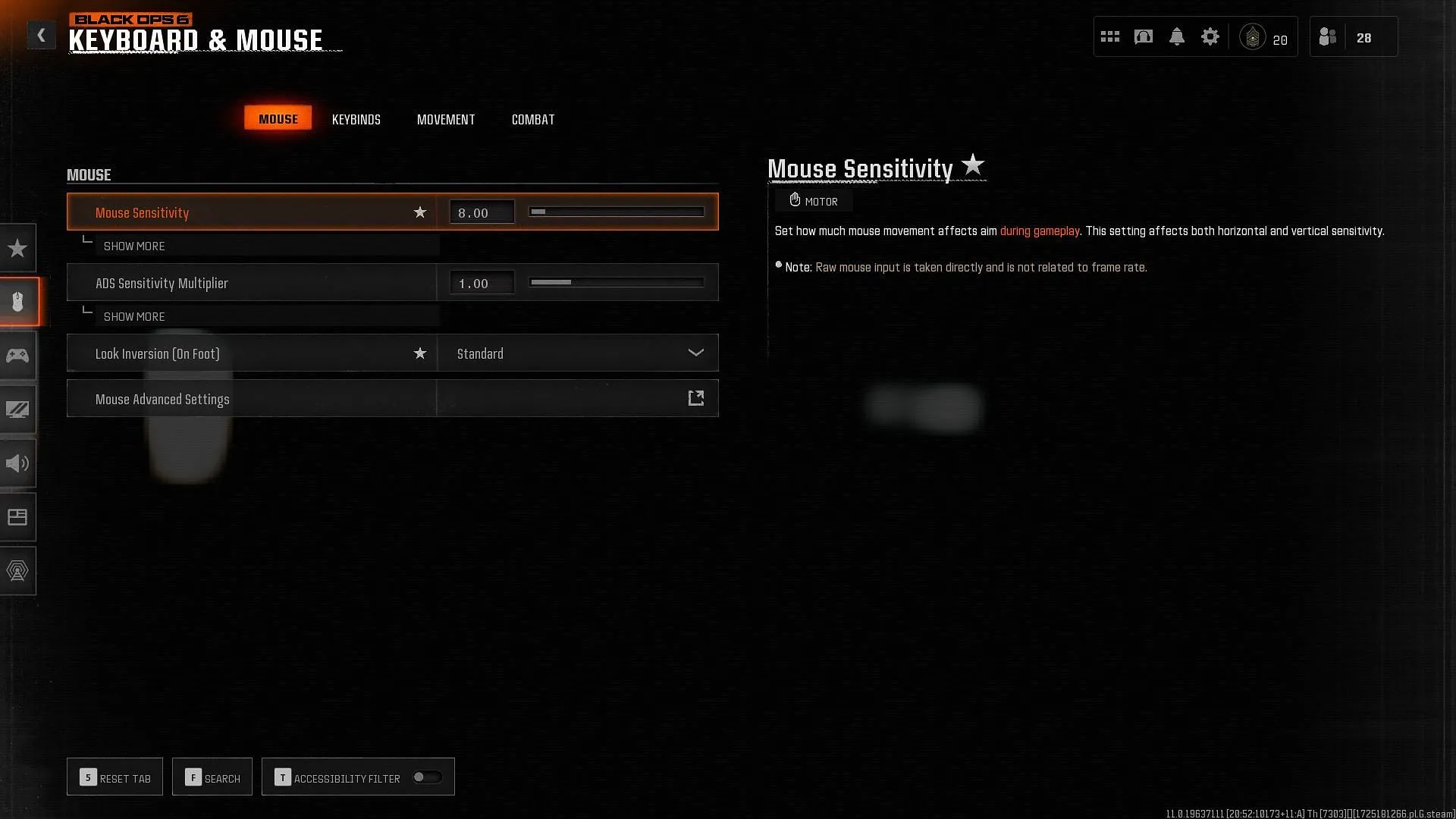Image resolution: width=1456 pixels, height=819 pixels.
Task: Navigate to Audio settings sidebar icon
Action: 17,463
